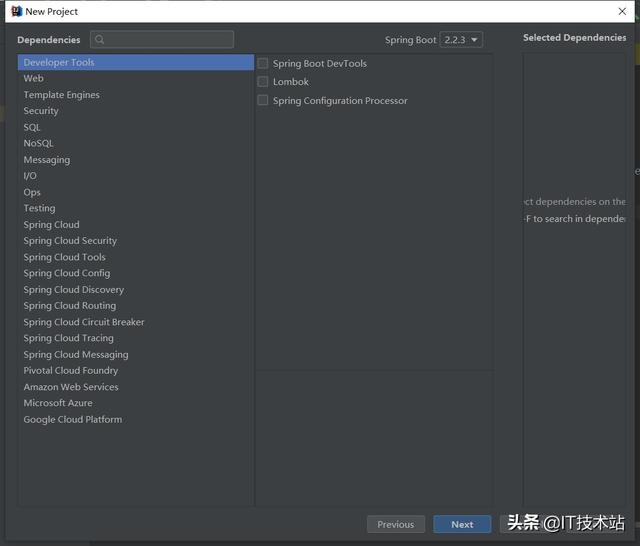
Task: Open the Security category
Action: tap(136, 111)
